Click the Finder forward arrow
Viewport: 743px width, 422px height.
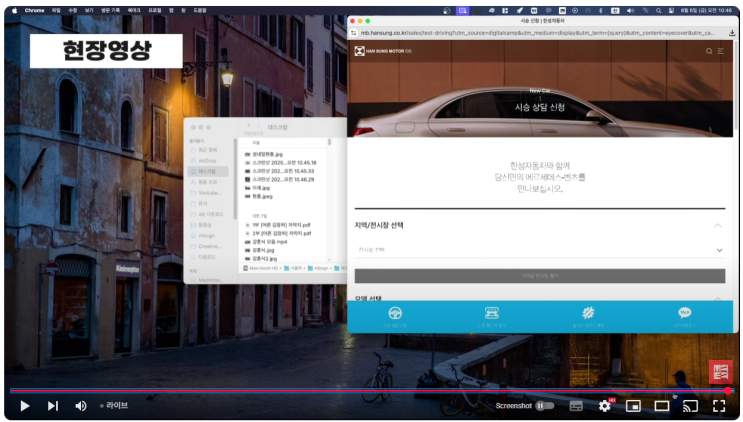259,126
